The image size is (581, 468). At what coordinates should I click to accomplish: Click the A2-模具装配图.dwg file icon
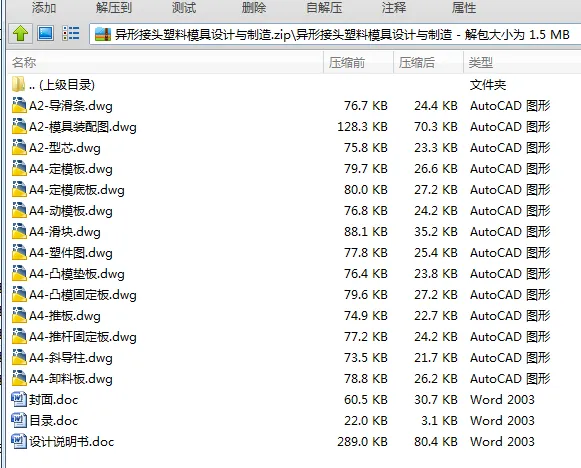19,127
